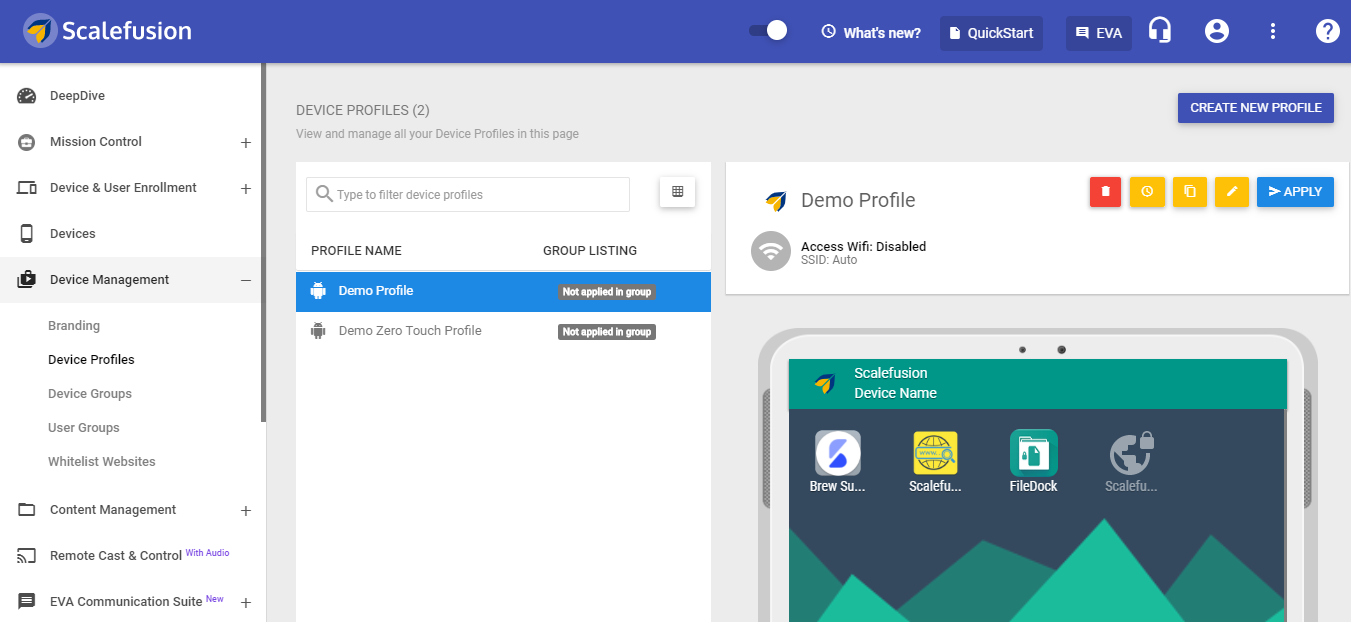Image resolution: width=1351 pixels, height=622 pixels.
Task: Edit Demo Profile with the pencil icon
Action: (x=1231, y=192)
